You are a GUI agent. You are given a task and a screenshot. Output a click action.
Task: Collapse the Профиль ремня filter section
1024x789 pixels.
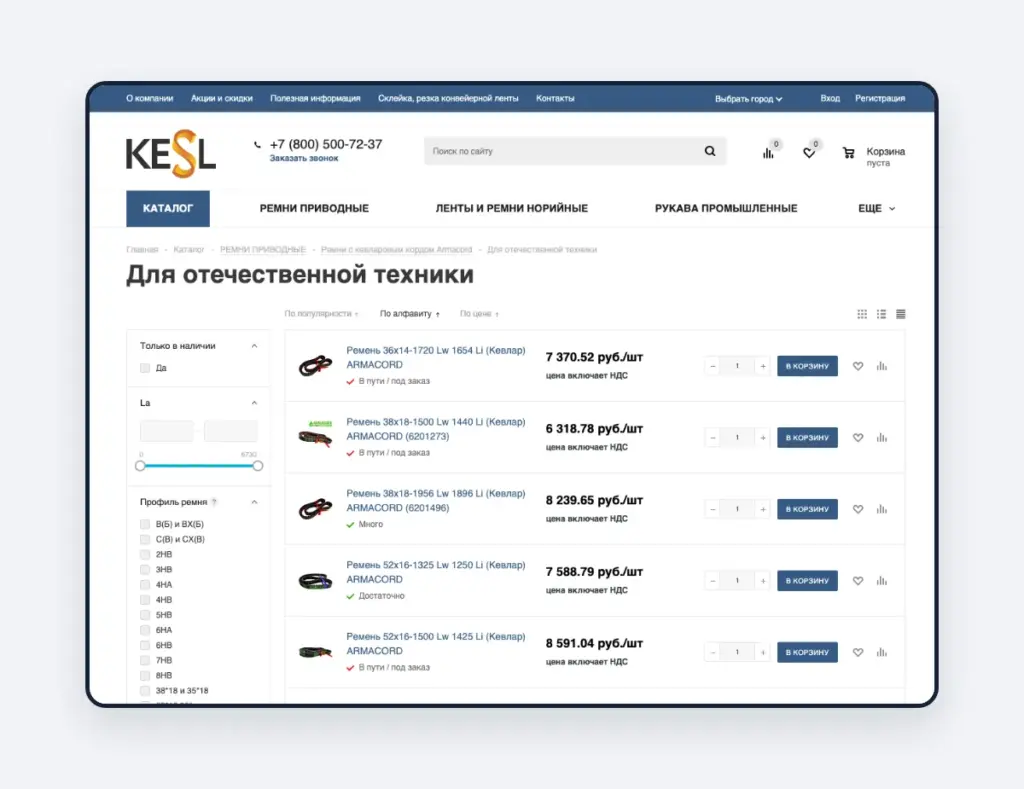click(x=255, y=502)
